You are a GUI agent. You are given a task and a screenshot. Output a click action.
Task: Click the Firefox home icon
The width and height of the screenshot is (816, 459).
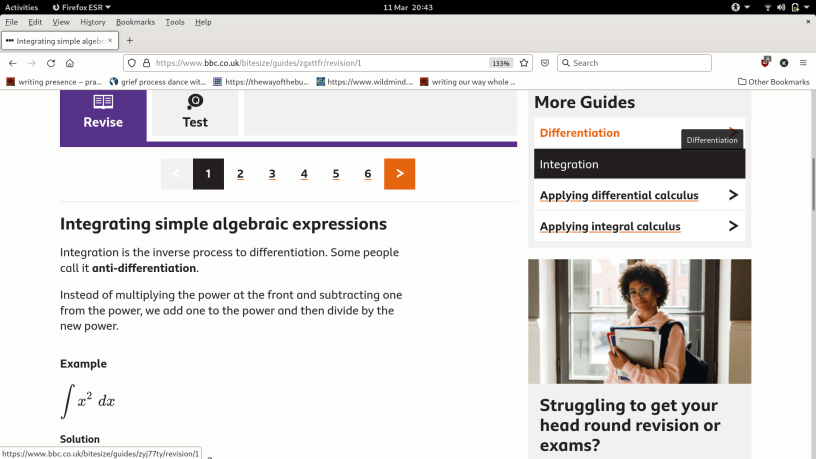coord(69,63)
